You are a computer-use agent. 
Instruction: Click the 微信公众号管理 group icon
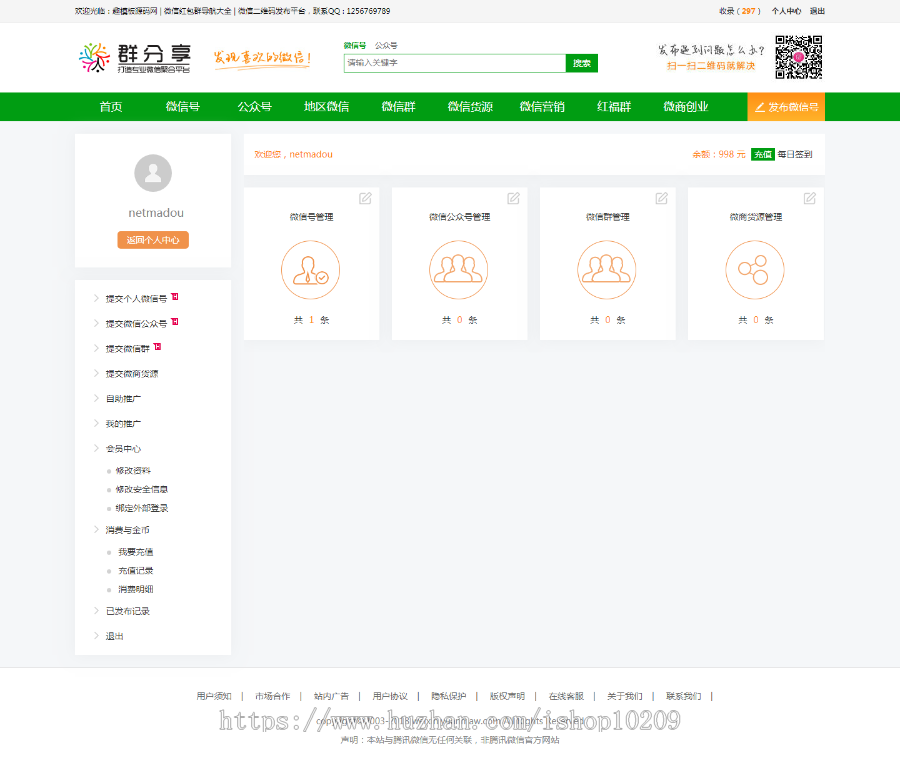pos(459,270)
